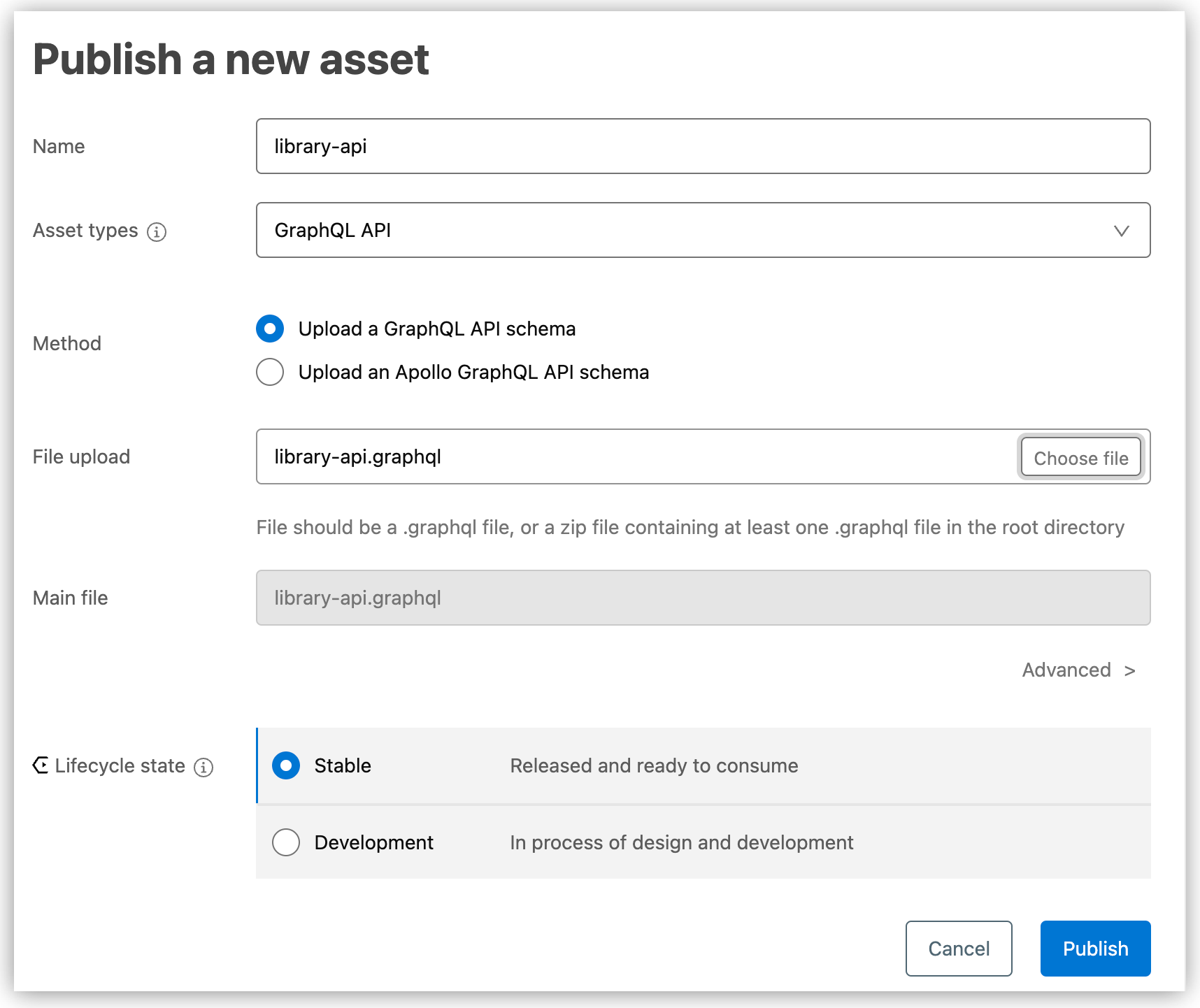The width and height of the screenshot is (1200, 1008).
Task: Click the icon beside Lifecycle state label
Action: (x=41, y=765)
